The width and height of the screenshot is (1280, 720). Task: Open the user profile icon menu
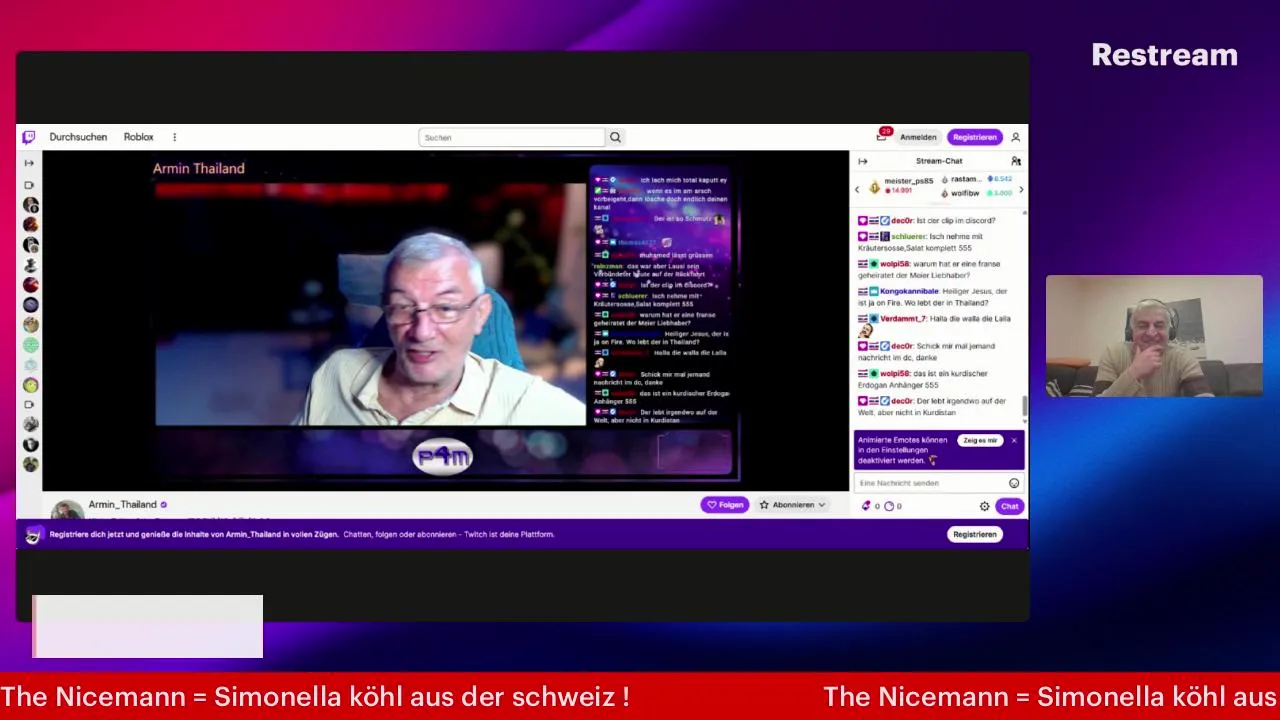pyautogui.click(x=1016, y=137)
